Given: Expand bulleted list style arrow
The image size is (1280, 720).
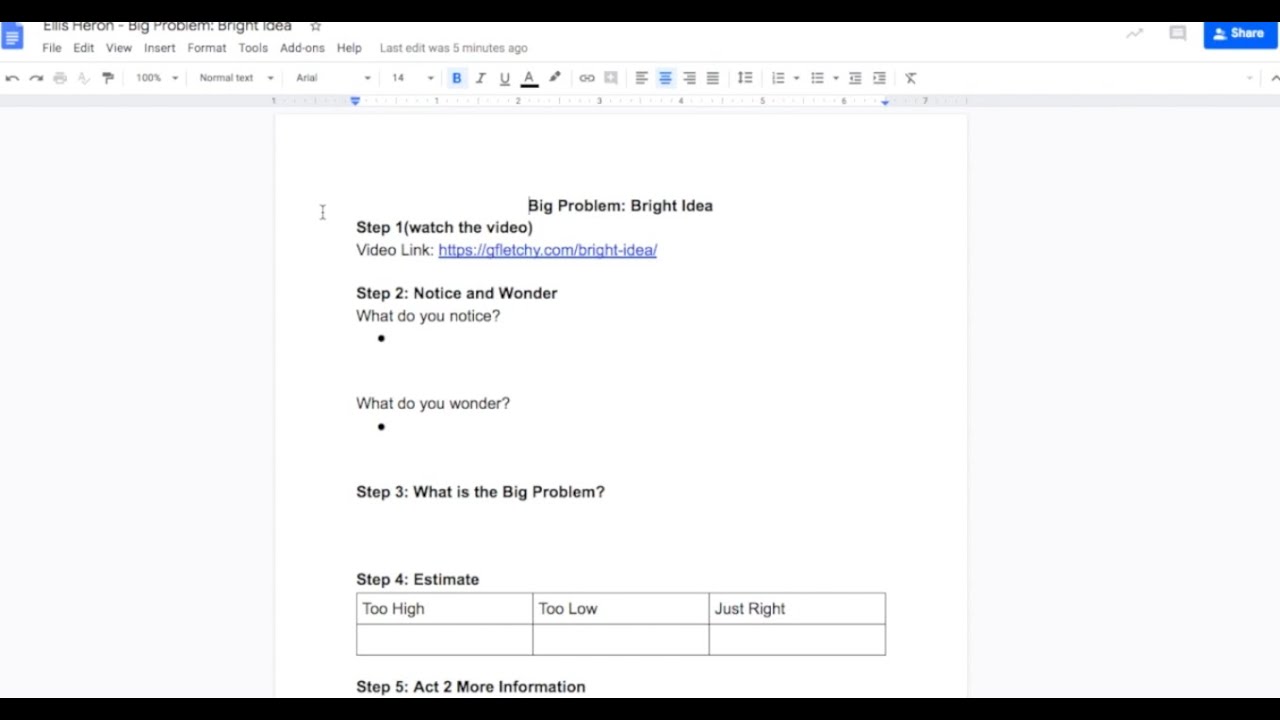Looking at the screenshot, I should coord(836,78).
